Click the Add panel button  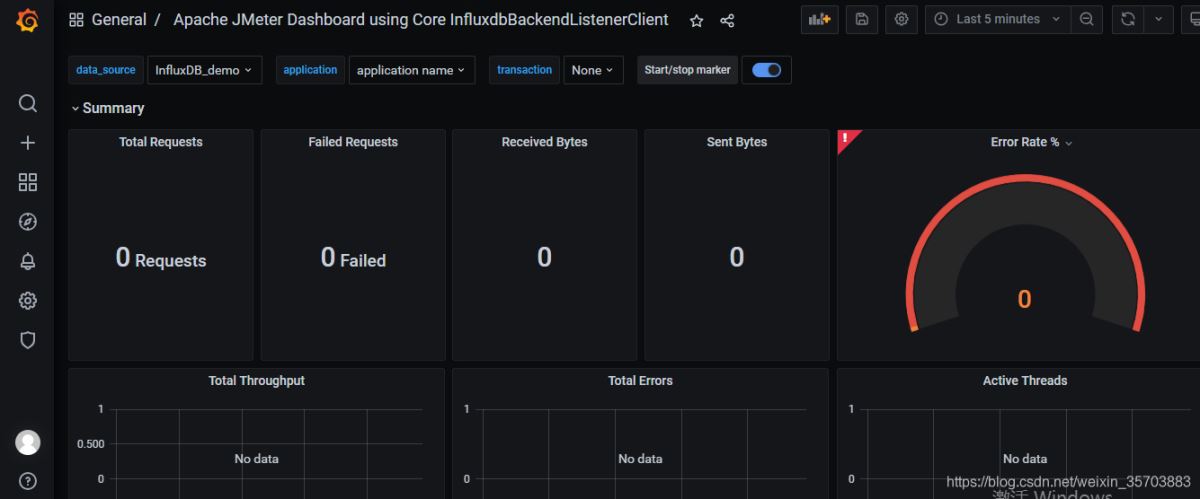pos(820,19)
